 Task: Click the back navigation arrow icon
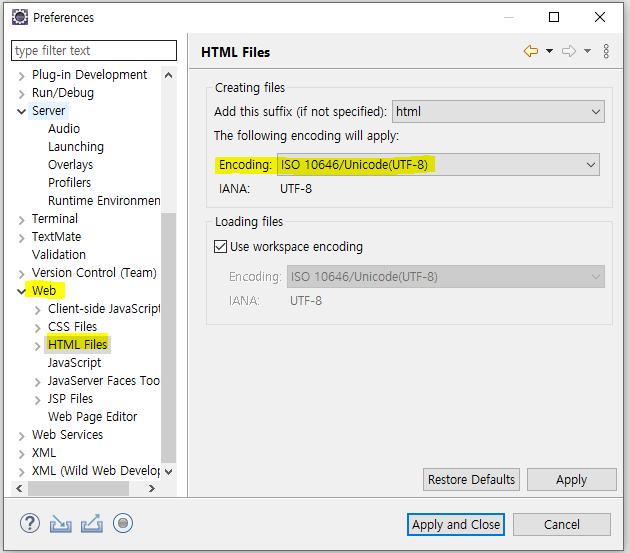tap(531, 51)
